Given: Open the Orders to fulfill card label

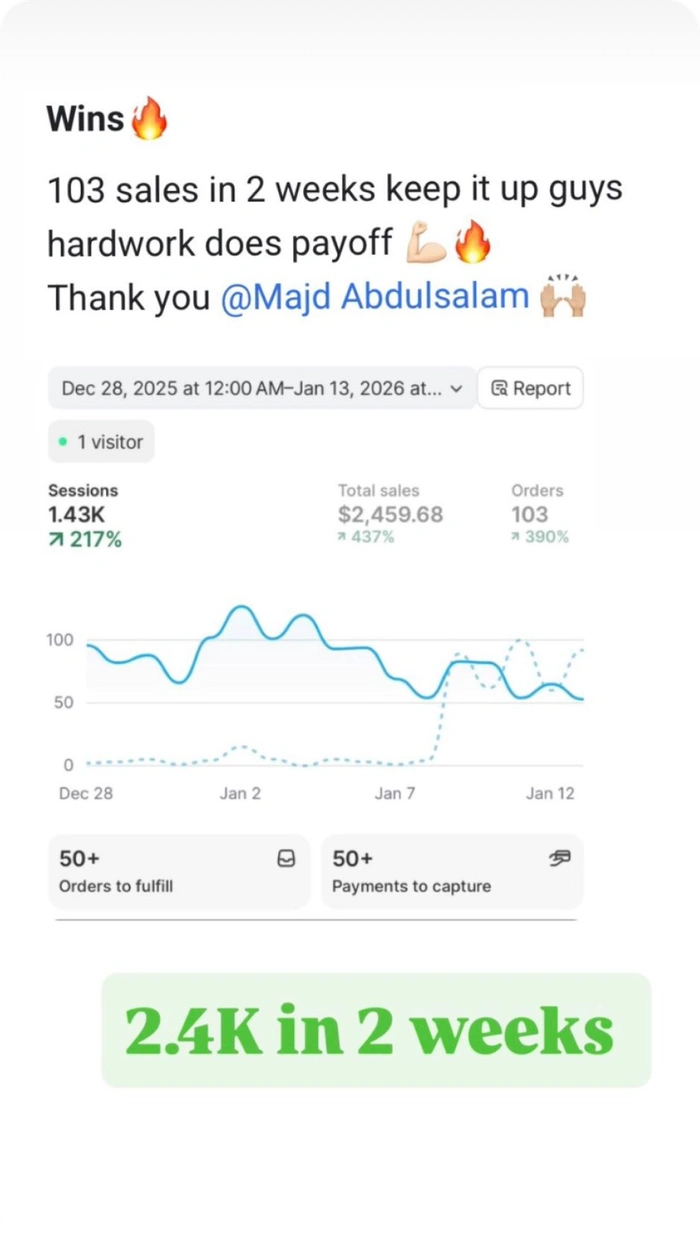Looking at the screenshot, I should pos(116,886).
